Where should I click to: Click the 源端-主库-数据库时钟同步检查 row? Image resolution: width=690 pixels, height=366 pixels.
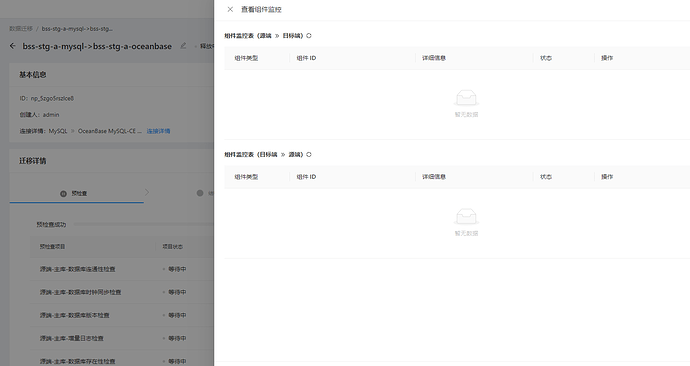coord(122,292)
